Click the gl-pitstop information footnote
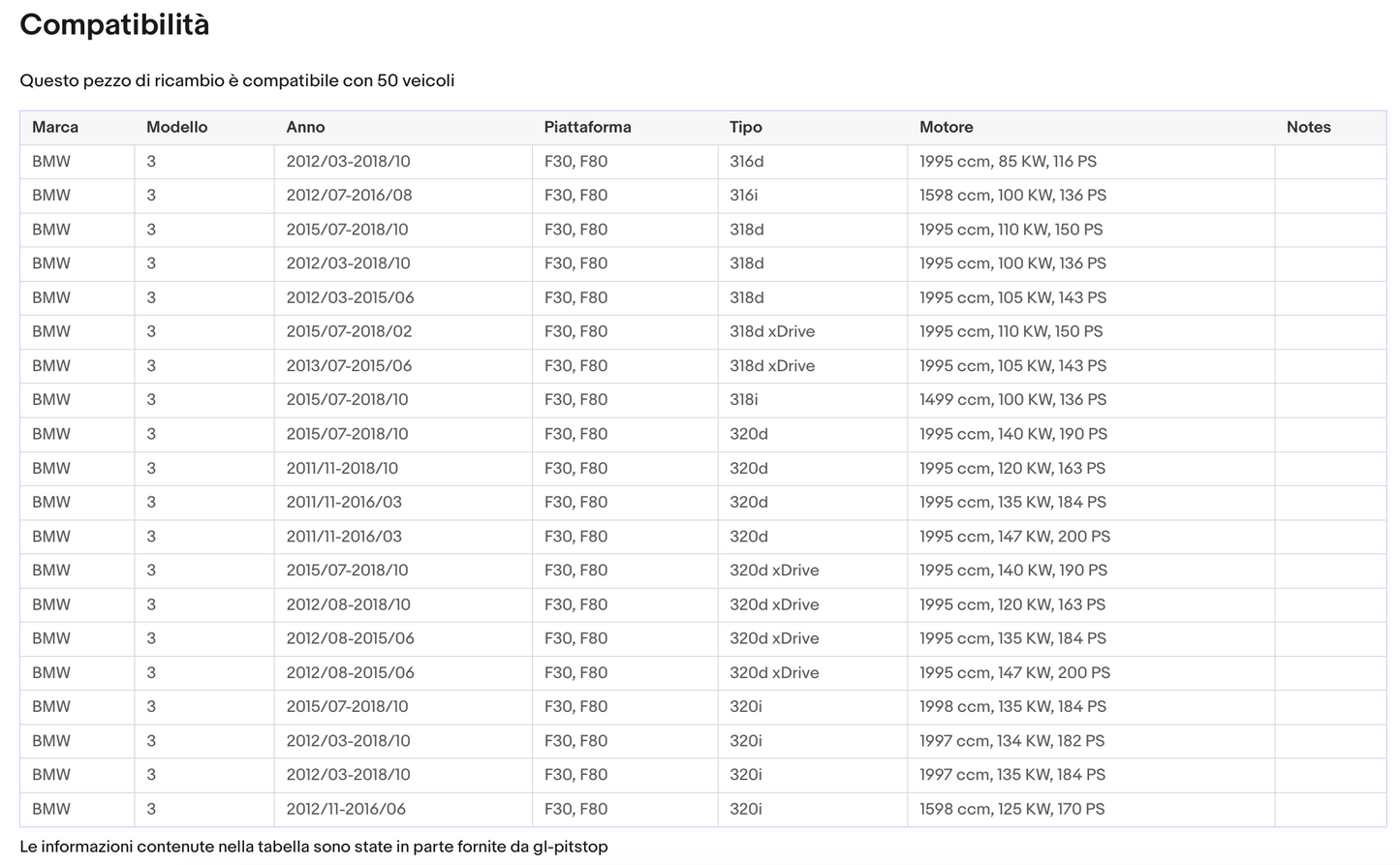The image size is (1400, 865). coord(314,847)
